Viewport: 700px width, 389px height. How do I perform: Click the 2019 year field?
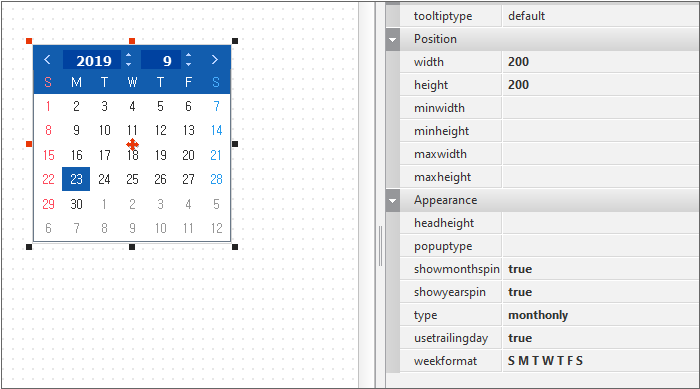92,60
